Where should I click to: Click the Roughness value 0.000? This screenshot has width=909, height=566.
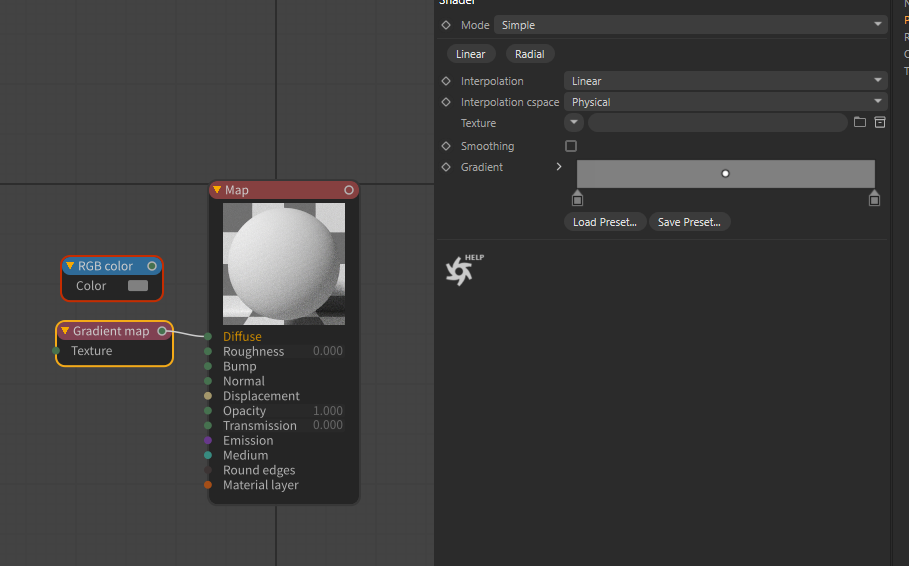tap(328, 351)
